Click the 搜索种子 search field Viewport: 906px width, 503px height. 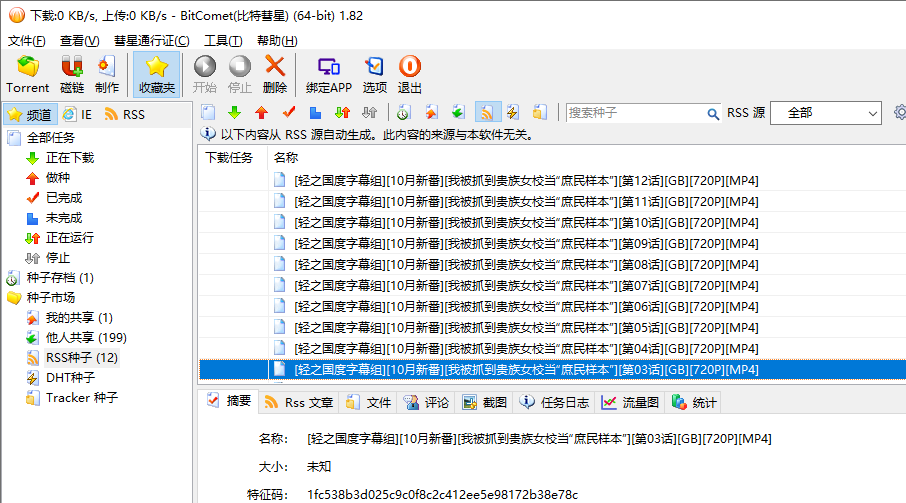point(640,113)
